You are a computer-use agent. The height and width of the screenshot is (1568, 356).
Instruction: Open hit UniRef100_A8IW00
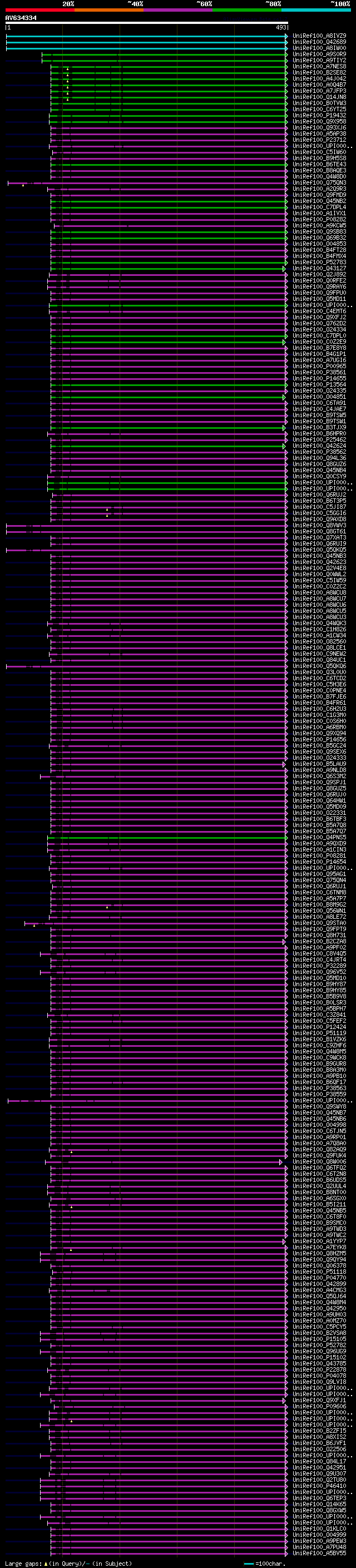(319, 48)
